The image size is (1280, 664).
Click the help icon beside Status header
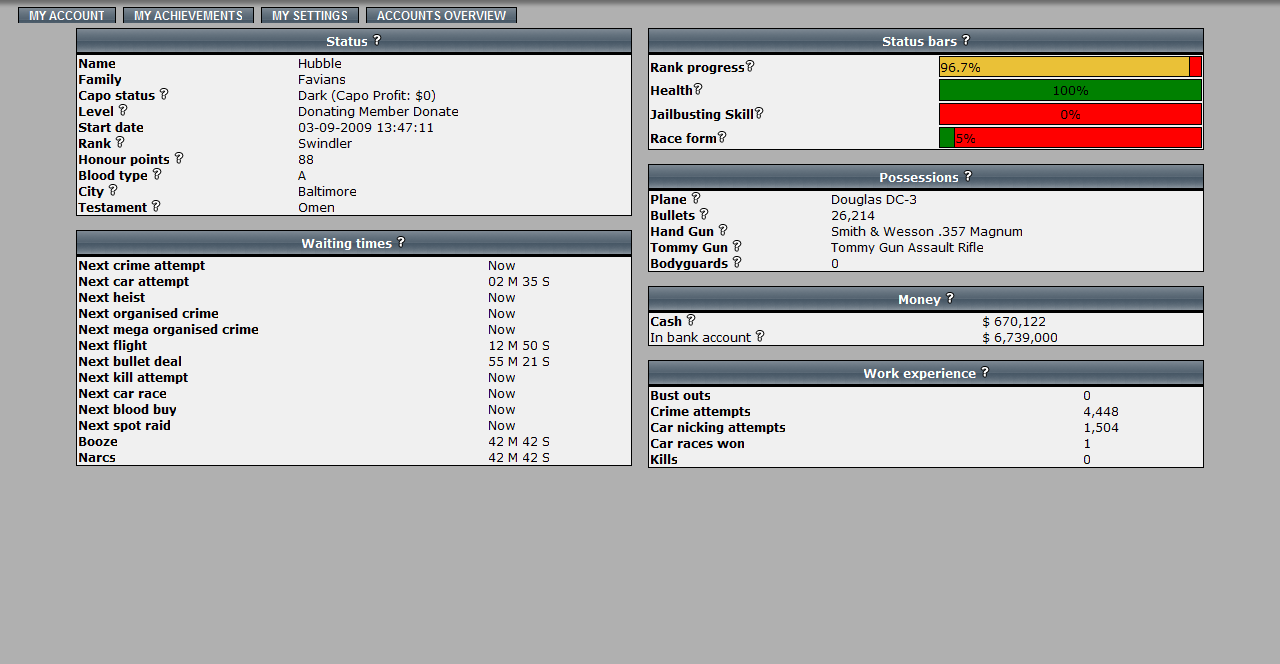377,41
